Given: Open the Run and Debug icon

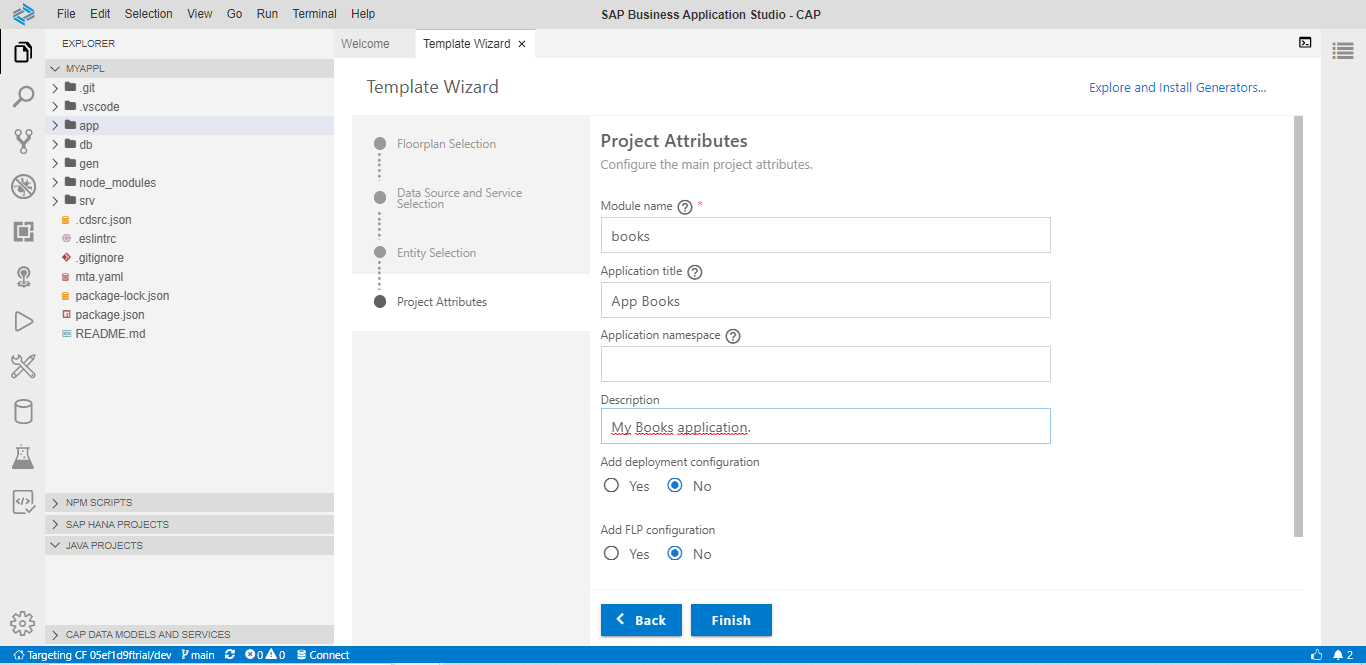Looking at the screenshot, I should (22, 321).
